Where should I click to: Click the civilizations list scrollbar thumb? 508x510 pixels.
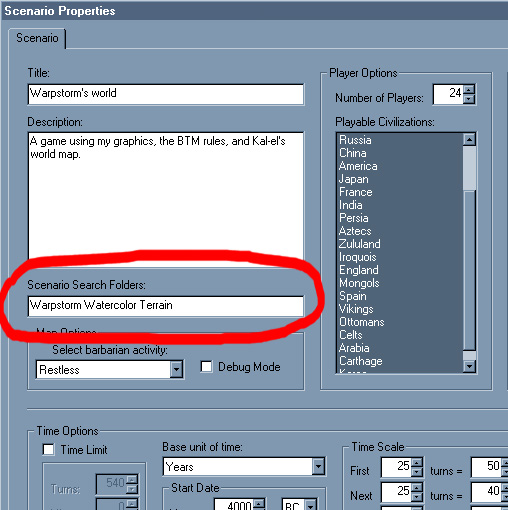tap(469, 168)
